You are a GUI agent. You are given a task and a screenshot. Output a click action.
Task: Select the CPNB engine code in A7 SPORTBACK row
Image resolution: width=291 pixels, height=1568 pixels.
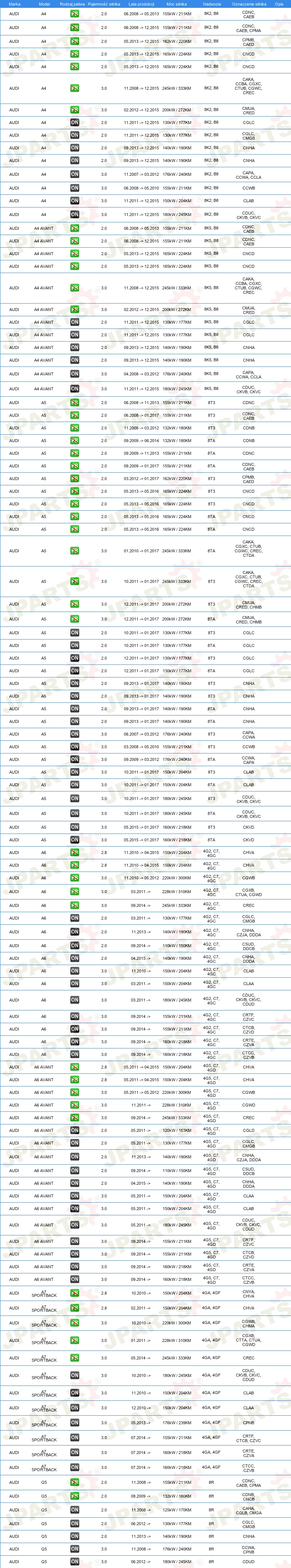(249, 1422)
